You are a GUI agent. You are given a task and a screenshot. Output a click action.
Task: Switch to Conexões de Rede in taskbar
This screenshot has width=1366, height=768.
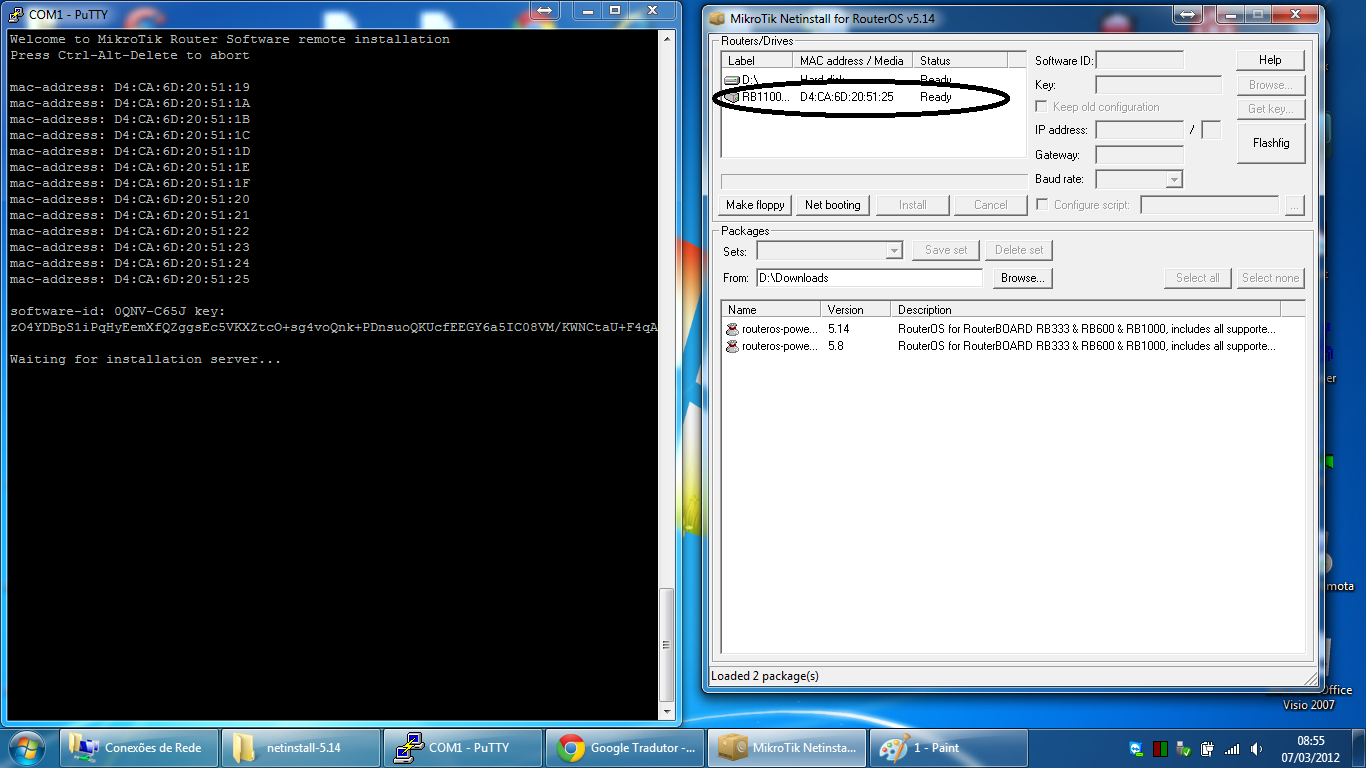pos(141,748)
